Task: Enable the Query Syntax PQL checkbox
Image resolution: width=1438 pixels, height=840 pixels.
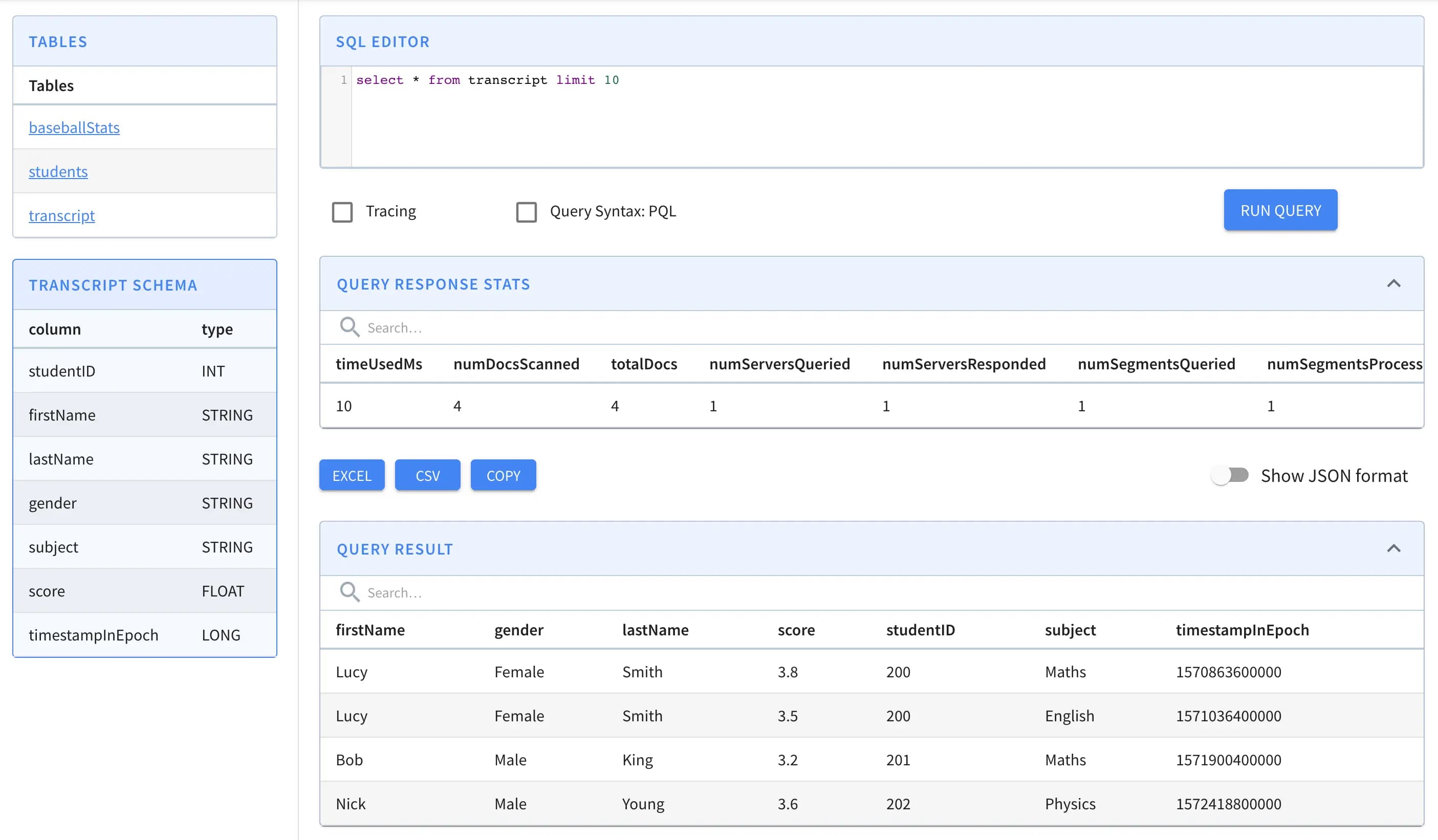Action: (x=526, y=211)
